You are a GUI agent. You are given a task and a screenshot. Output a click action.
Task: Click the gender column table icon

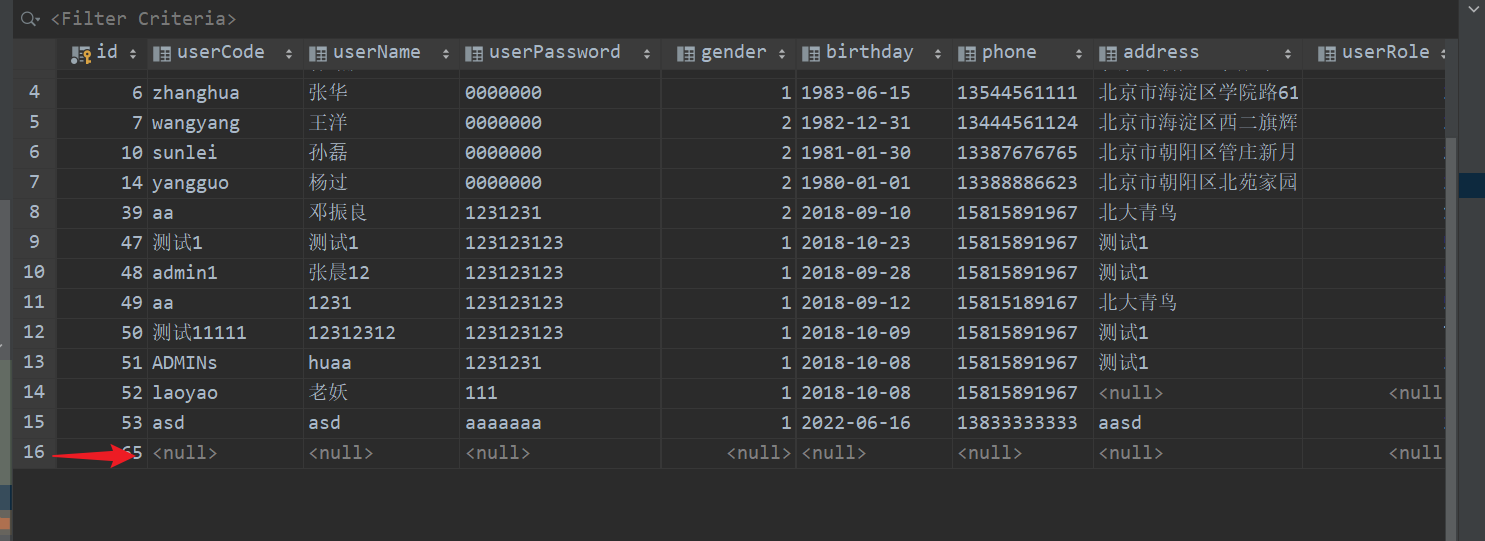coord(686,54)
